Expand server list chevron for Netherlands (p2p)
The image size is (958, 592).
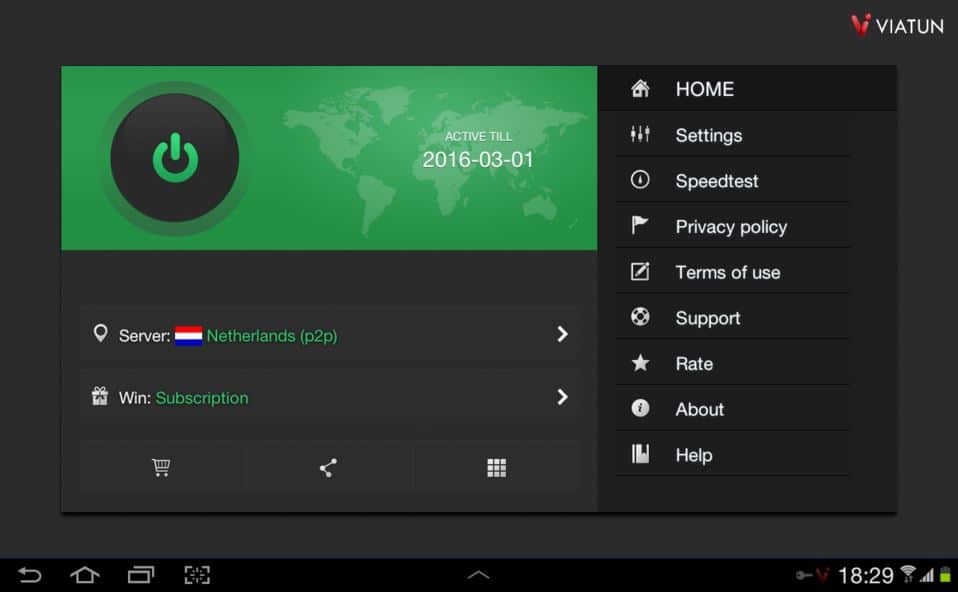point(563,334)
